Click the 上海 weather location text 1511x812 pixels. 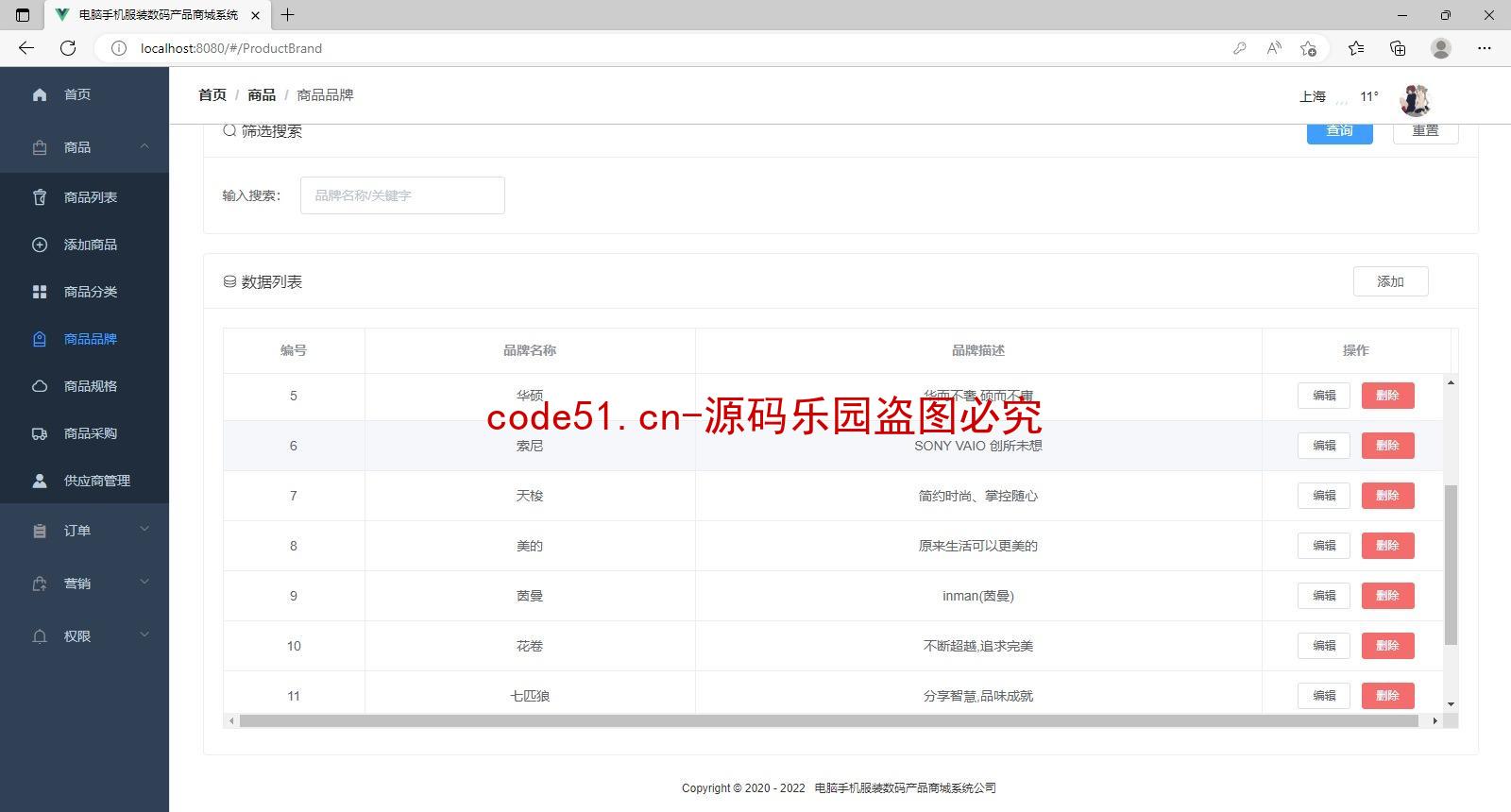coord(1313,96)
